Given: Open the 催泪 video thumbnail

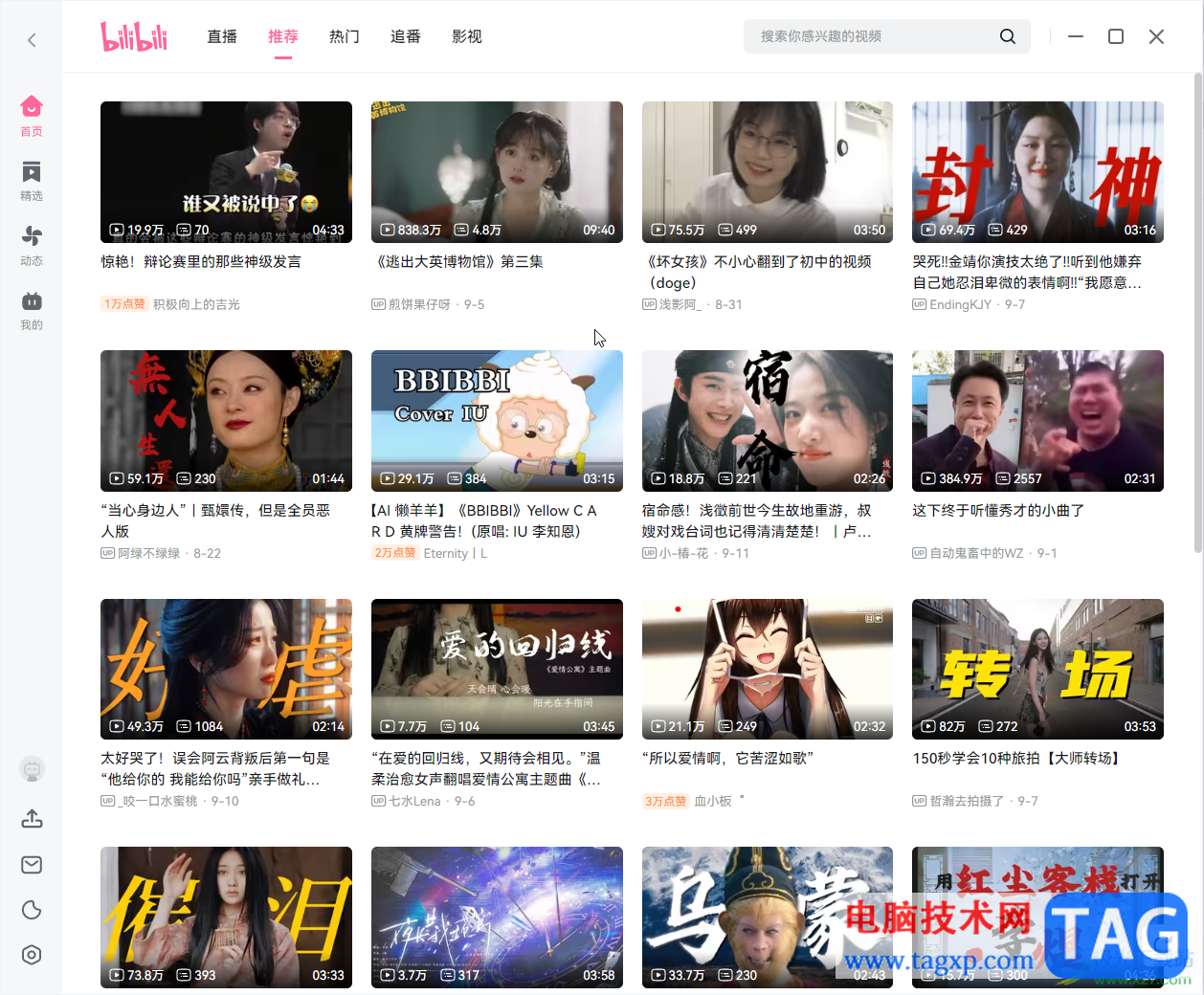Looking at the screenshot, I should (226, 918).
